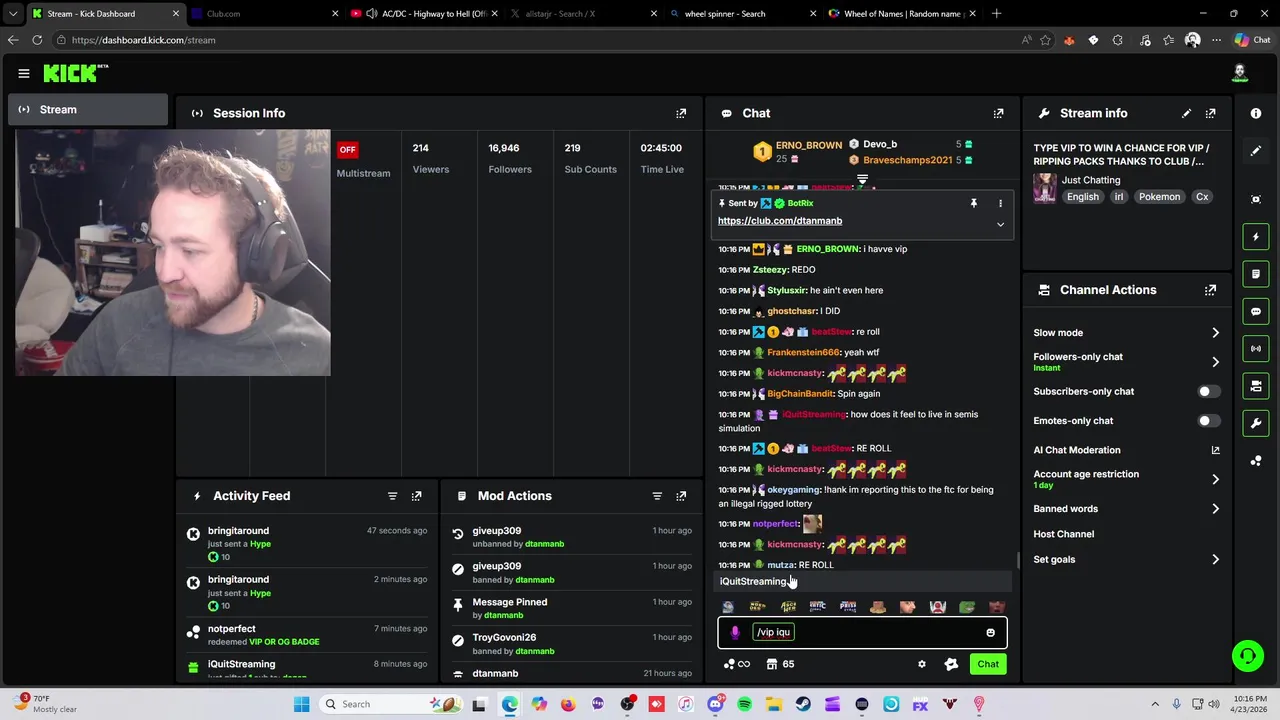Toggle the Channel Actions wrench sidebar icon
This screenshot has height=720, width=1280.
pyautogui.click(x=1256, y=423)
